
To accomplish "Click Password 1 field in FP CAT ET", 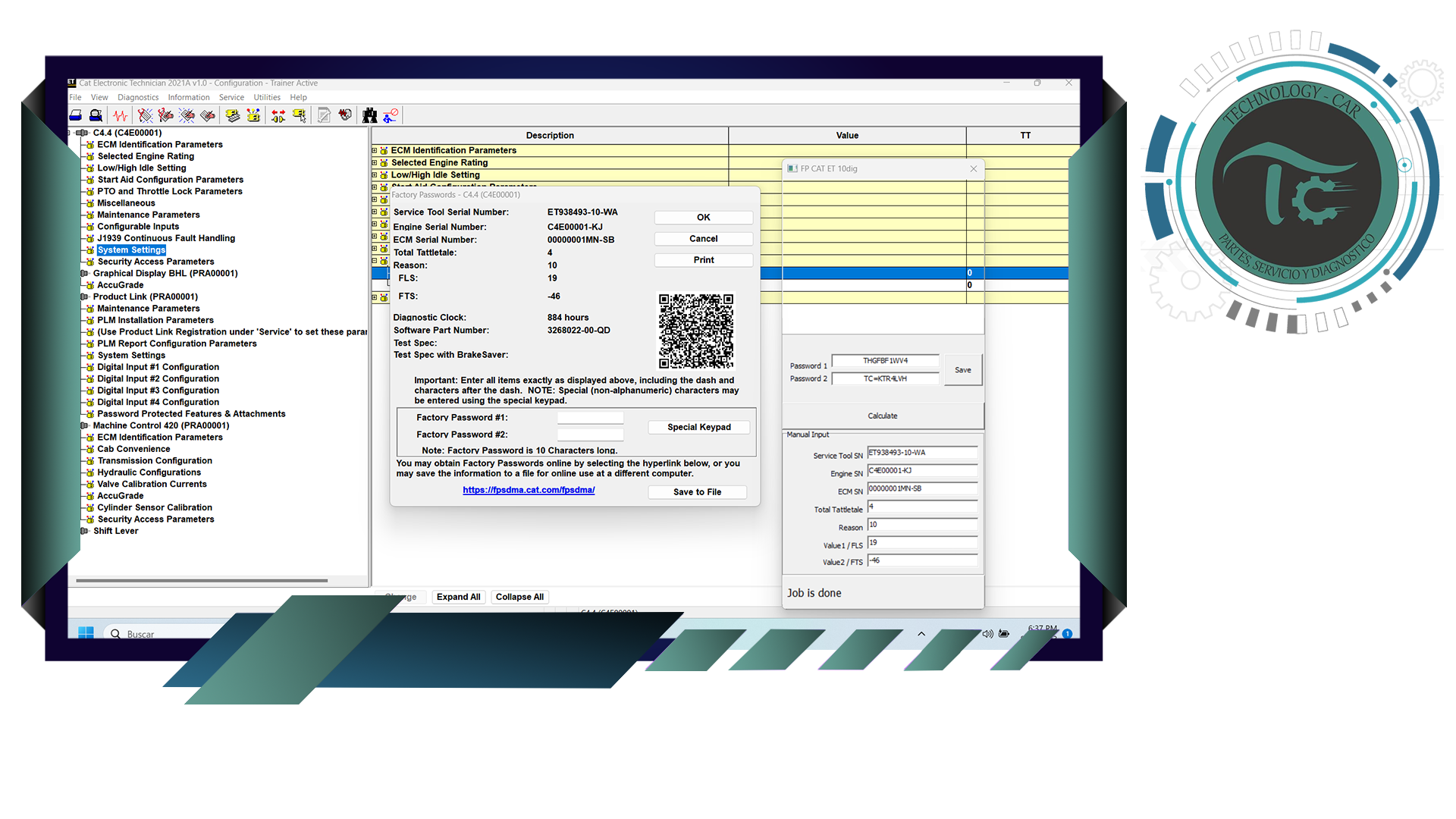I will [886, 361].
